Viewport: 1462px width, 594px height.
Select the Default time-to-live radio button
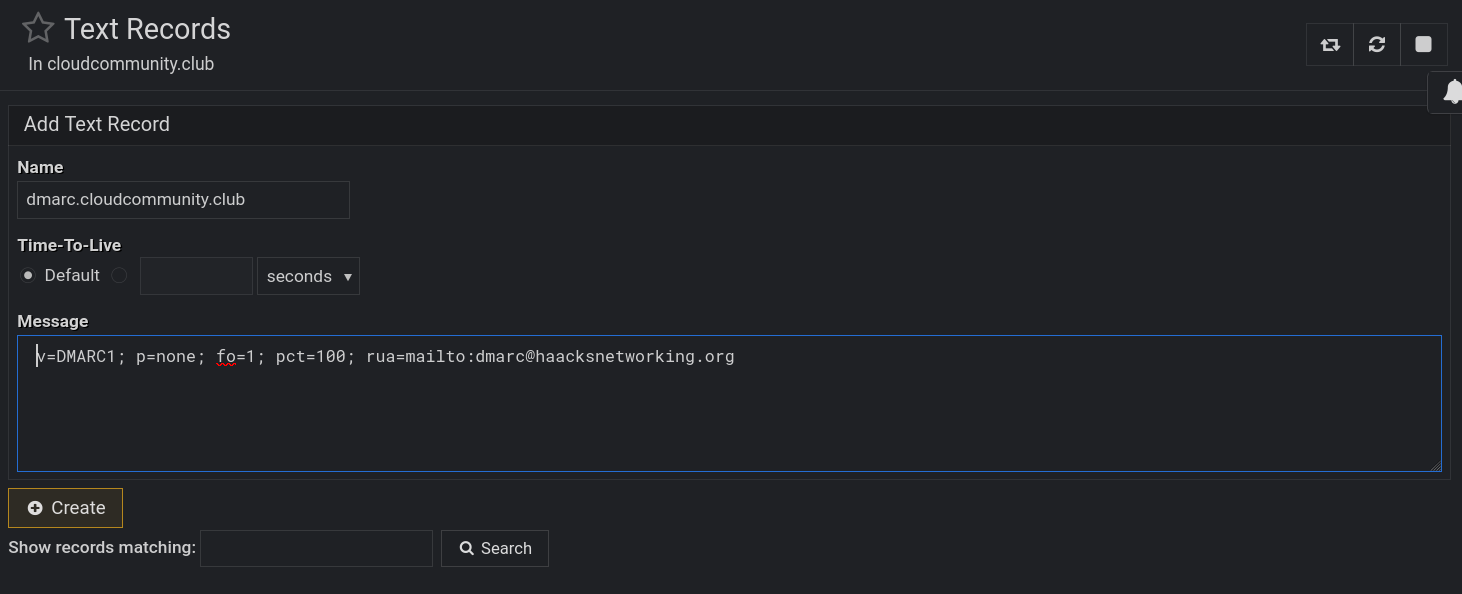[x=28, y=275]
